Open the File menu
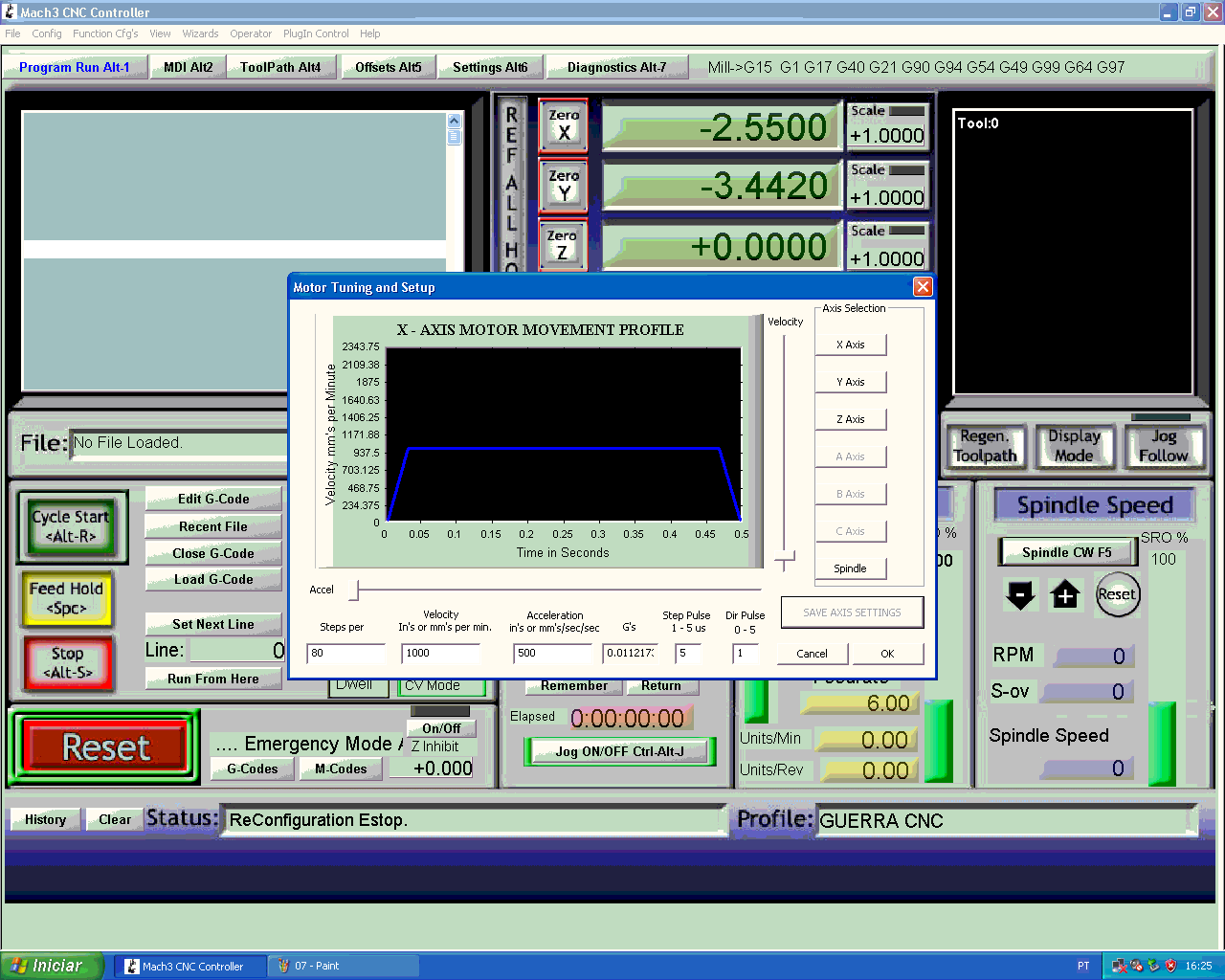Screen dimensions: 1225x980 12,33
